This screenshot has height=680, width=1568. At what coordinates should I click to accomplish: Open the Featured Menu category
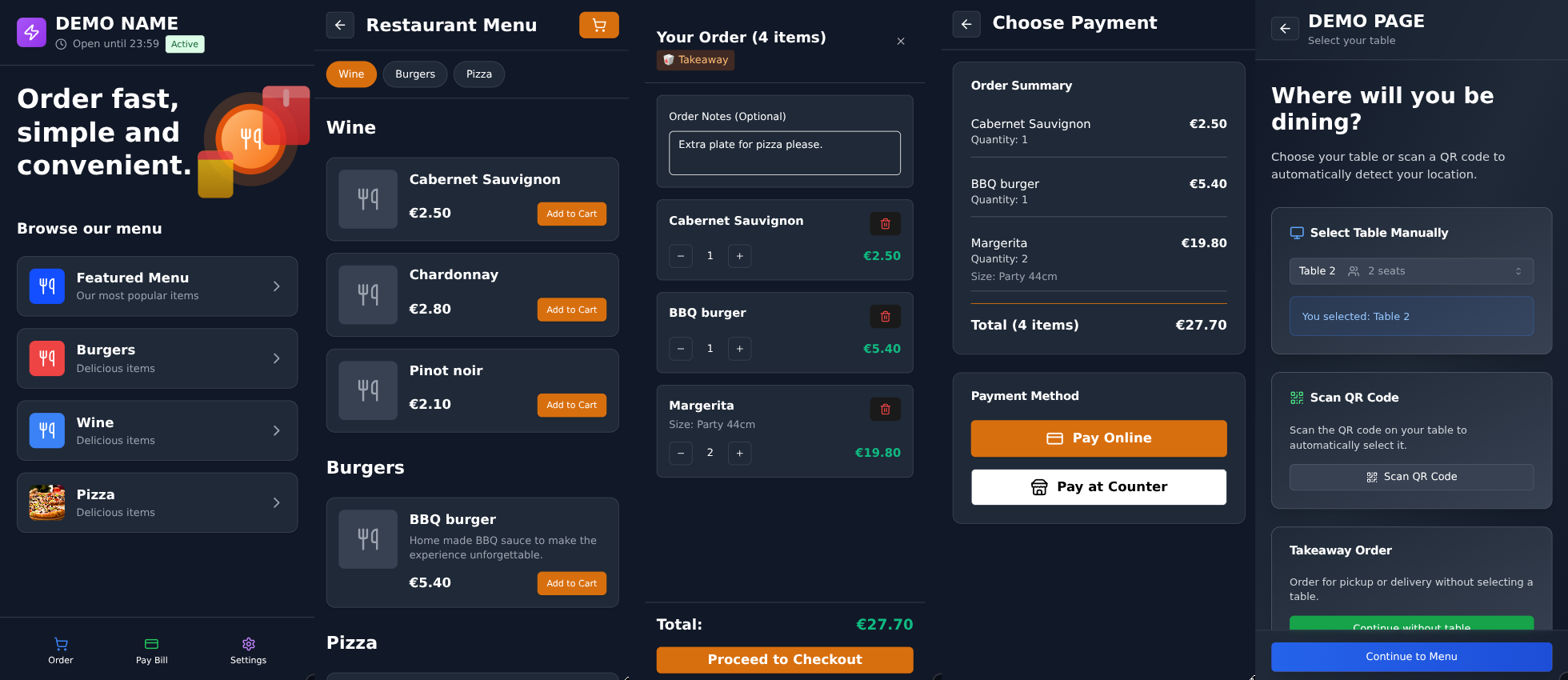point(157,286)
